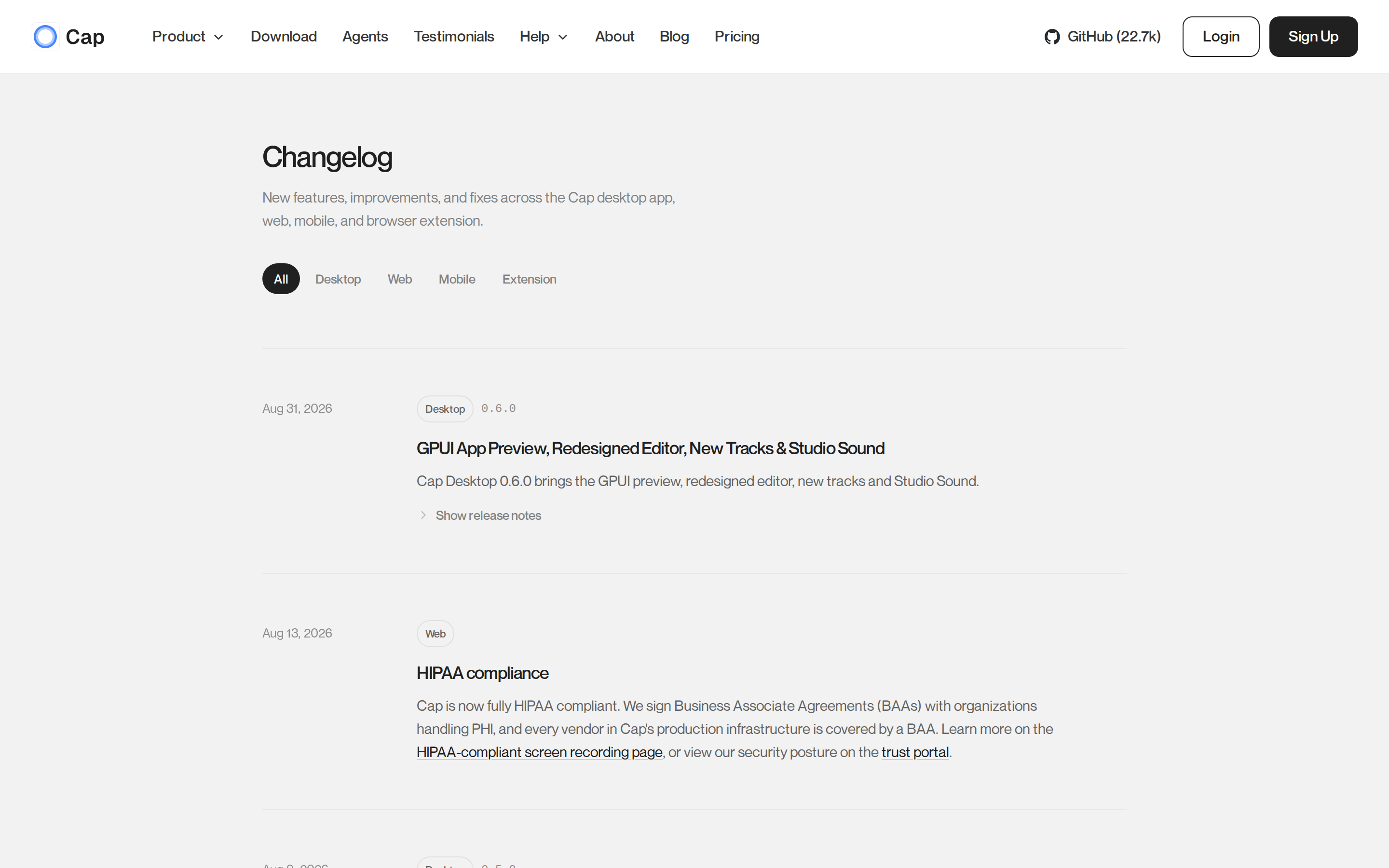
Task: Expand the Show release notes chevron
Action: 423,515
